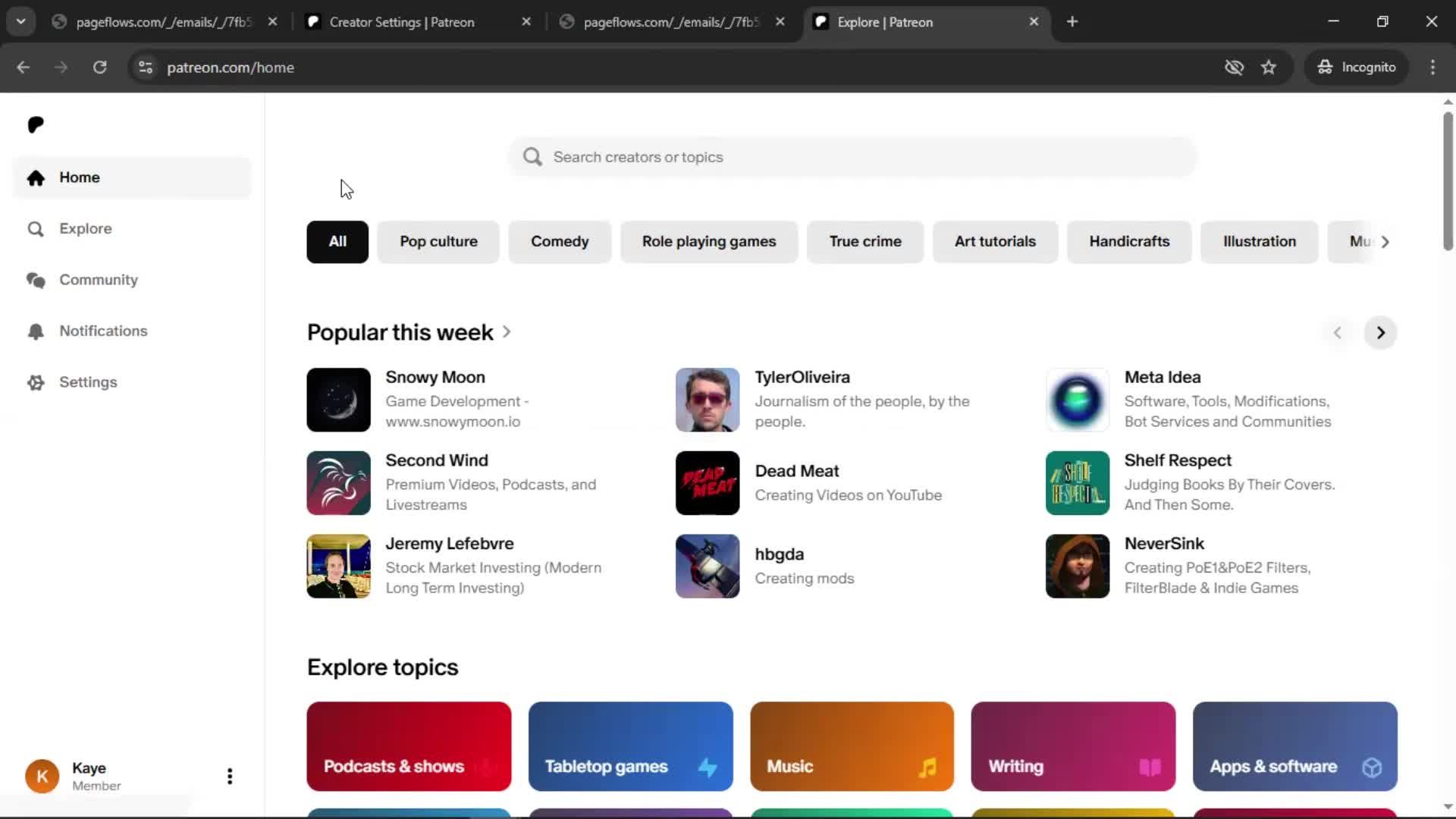Select the Art tutorials filter chip
Screen dimensions: 1456x819
tap(995, 242)
